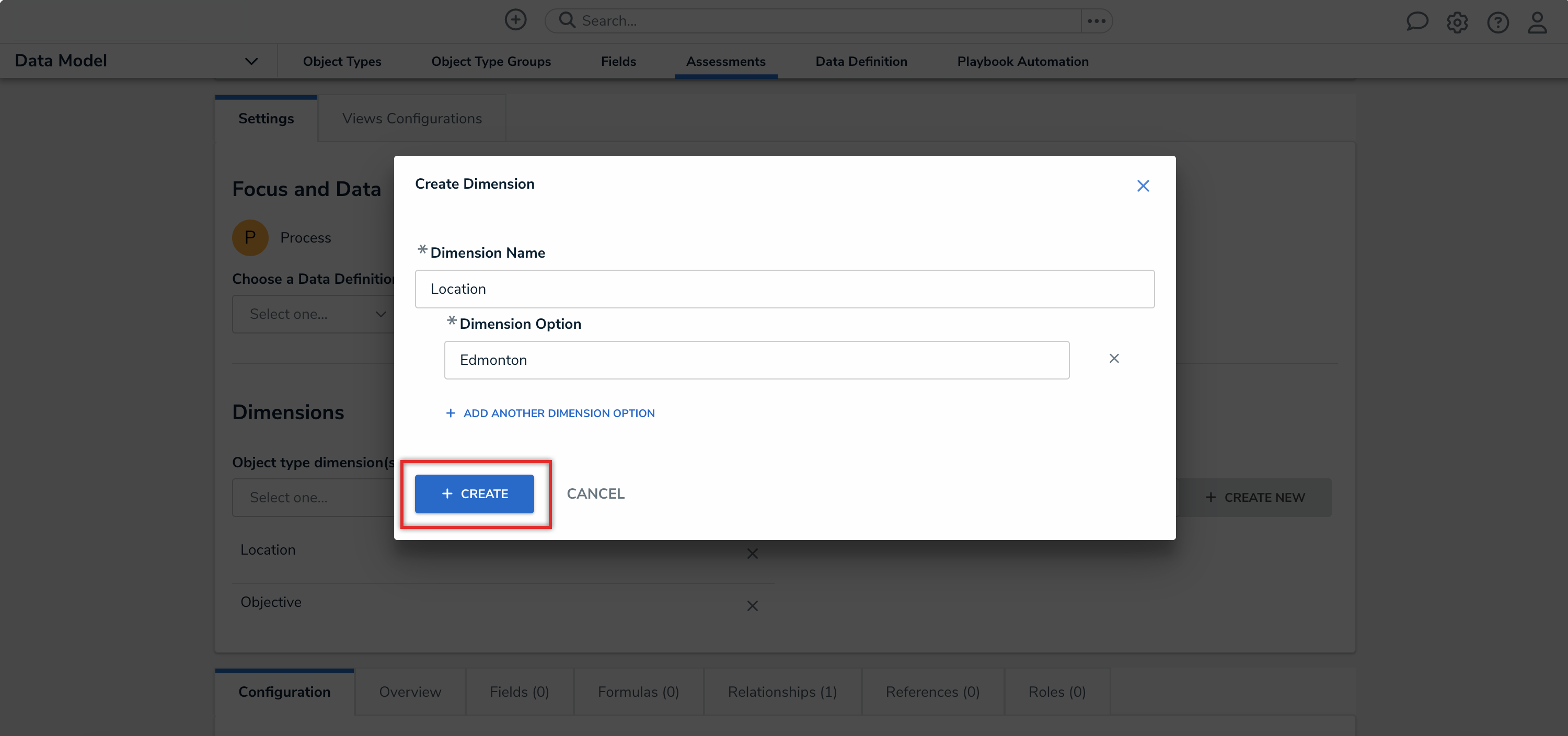Switch to Views Configurations tab
Screen dimensions: 1568x736
[411, 119]
